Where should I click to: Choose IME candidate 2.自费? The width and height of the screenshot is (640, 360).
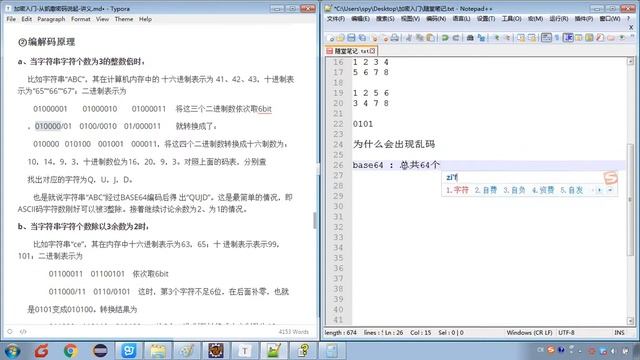pos(486,190)
